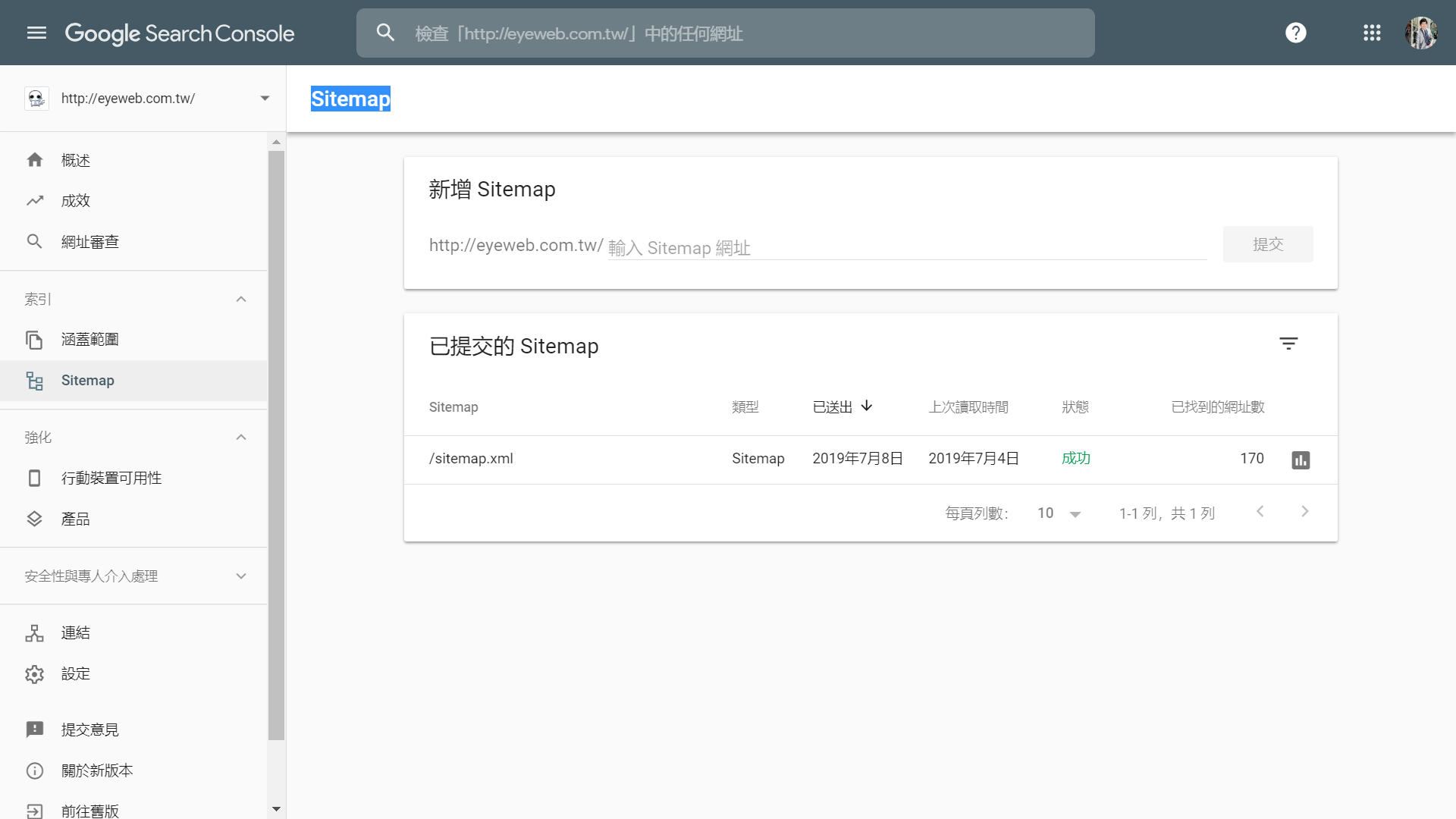Click 2019年7月8日 submitted date

[858, 458]
